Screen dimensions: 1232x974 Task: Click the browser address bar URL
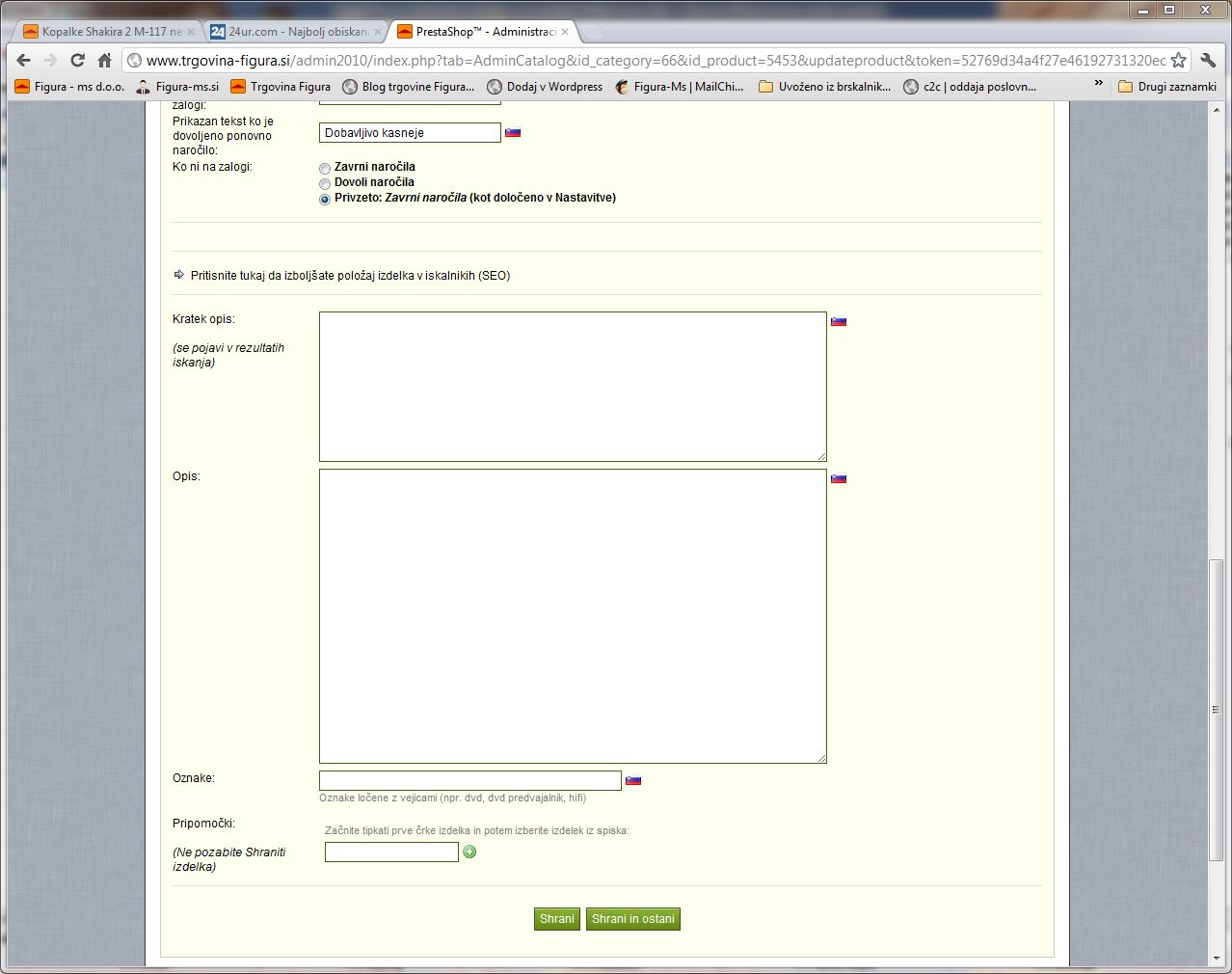(656, 60)
